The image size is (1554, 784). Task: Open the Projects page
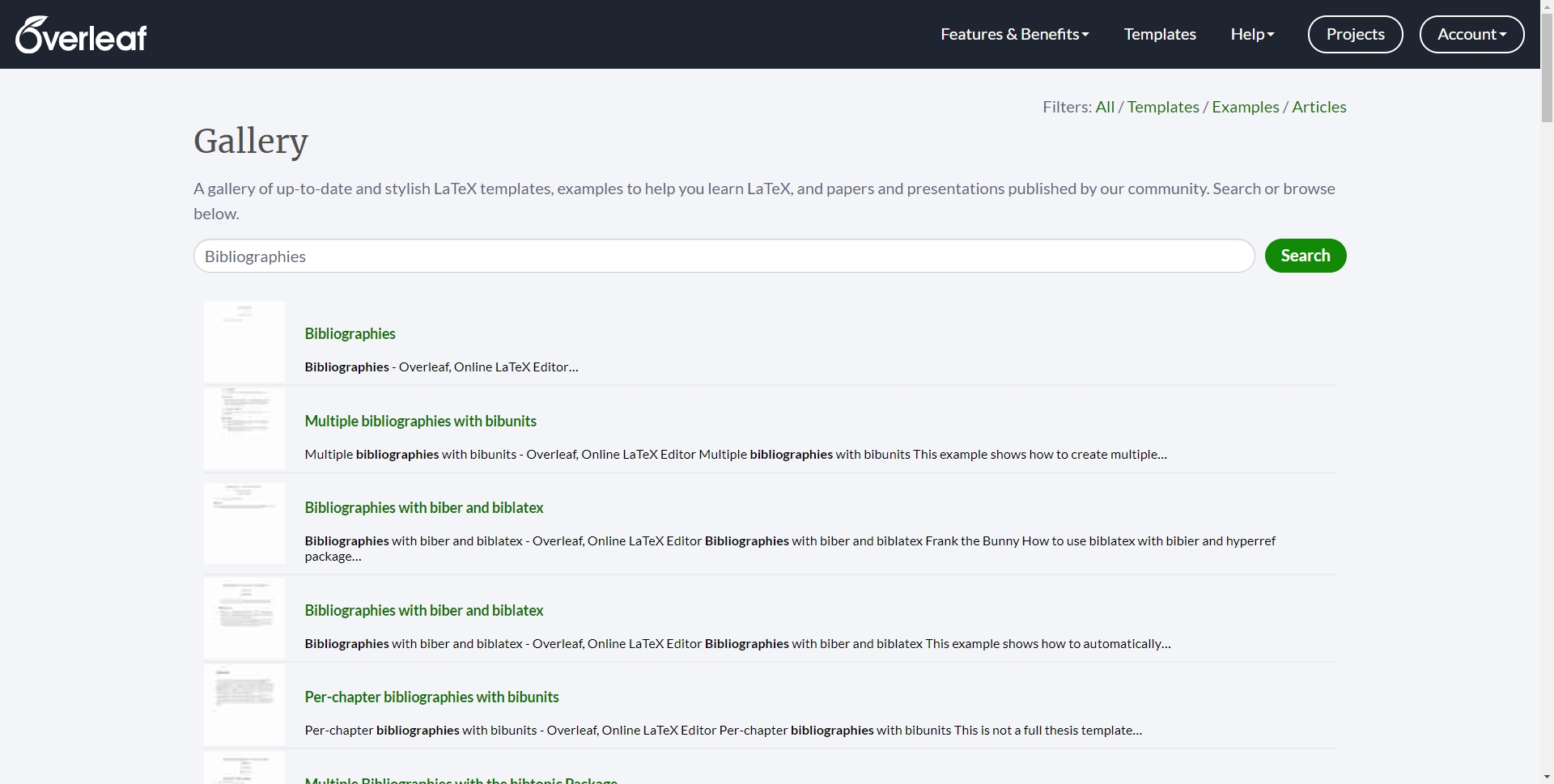1355,35
